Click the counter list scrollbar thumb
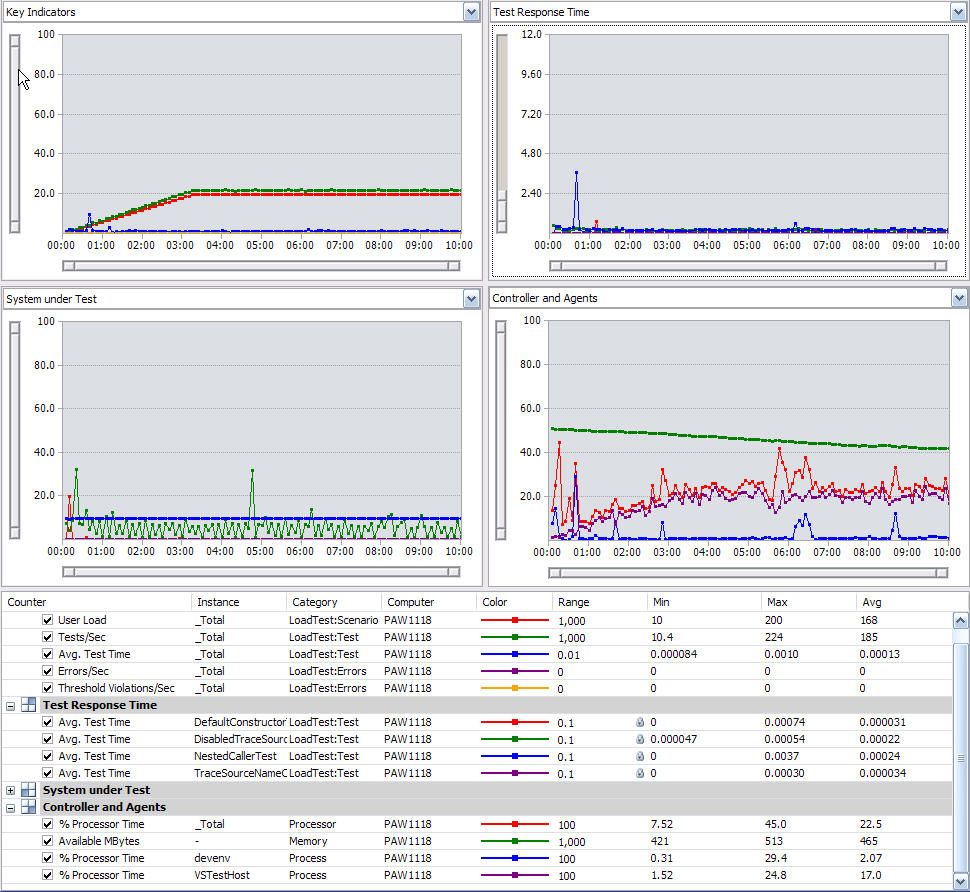This screenshot has width=970, height=892. (x=960, y=758)
